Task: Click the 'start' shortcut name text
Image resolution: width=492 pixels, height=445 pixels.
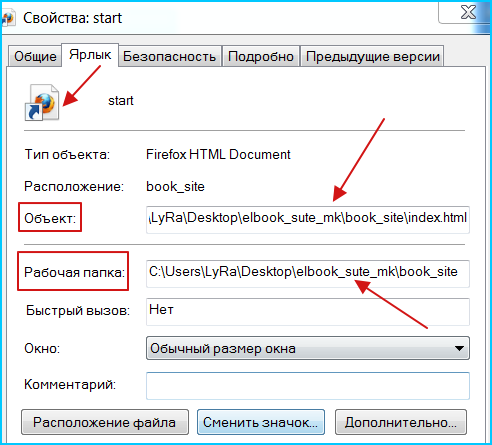Action: (x=121, y=101)
